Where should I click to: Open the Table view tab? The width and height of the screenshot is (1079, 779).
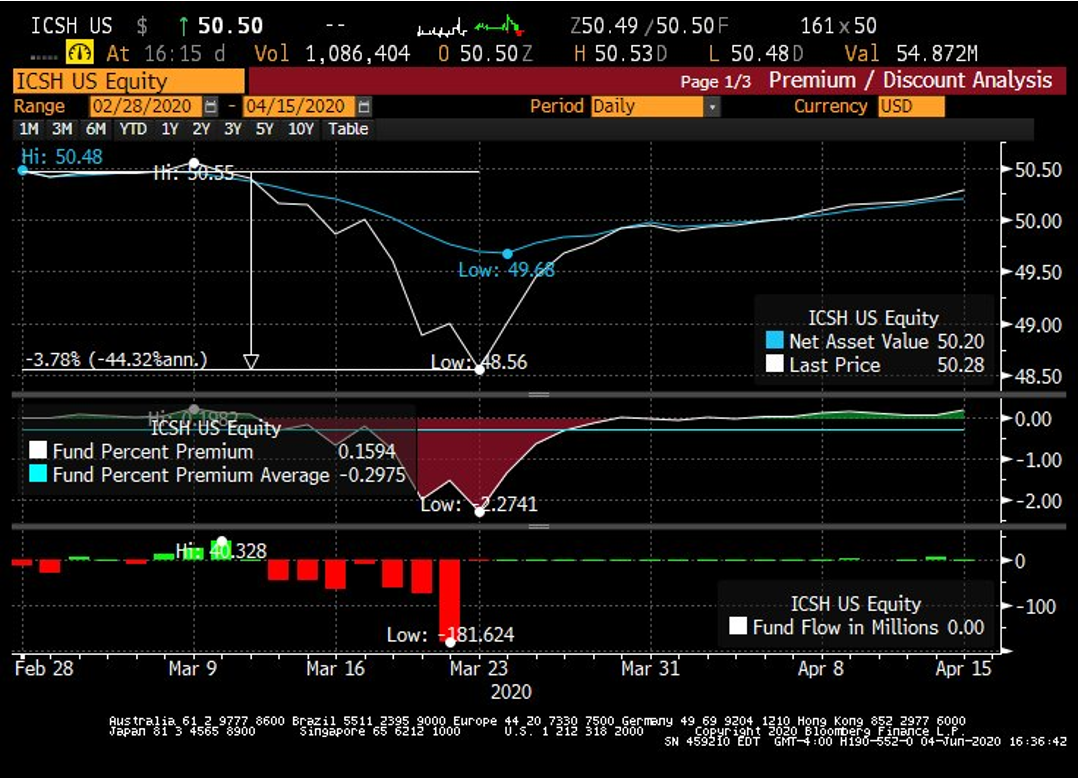coord(348,129)
